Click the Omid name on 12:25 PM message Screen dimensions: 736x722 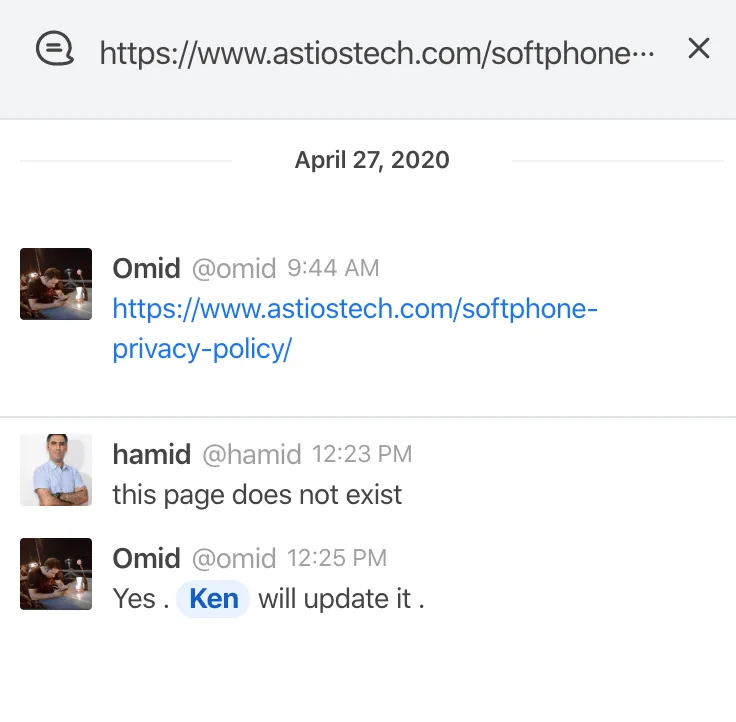tap(146, 558)
